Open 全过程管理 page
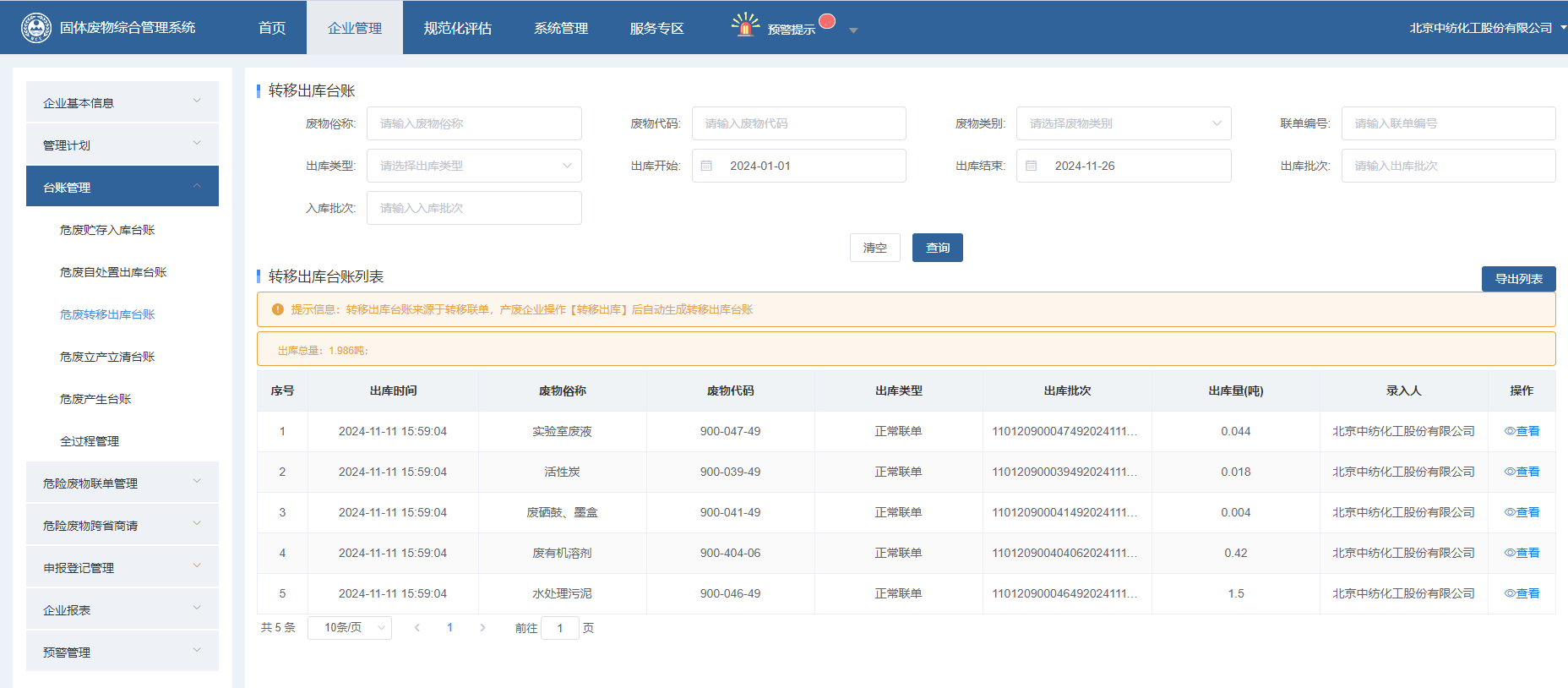The height and width of the screenshot is (688, 1568). coord(90,441)
